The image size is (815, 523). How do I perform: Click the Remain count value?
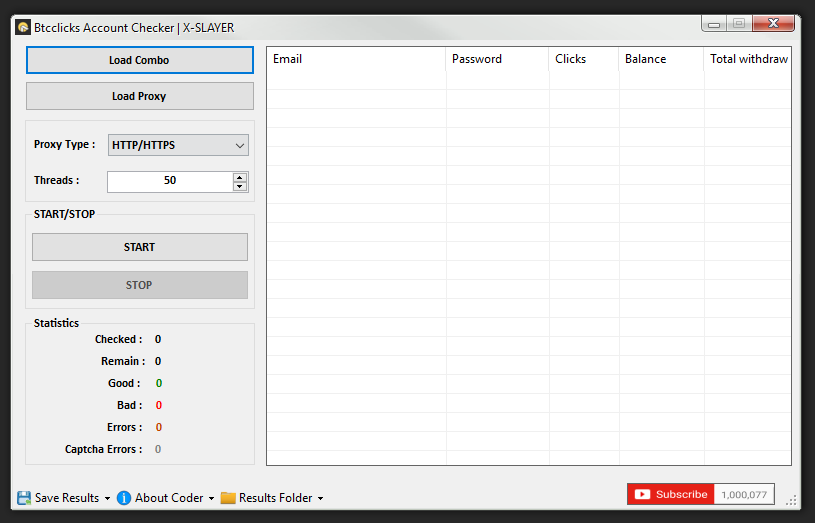tap(158, 361)
